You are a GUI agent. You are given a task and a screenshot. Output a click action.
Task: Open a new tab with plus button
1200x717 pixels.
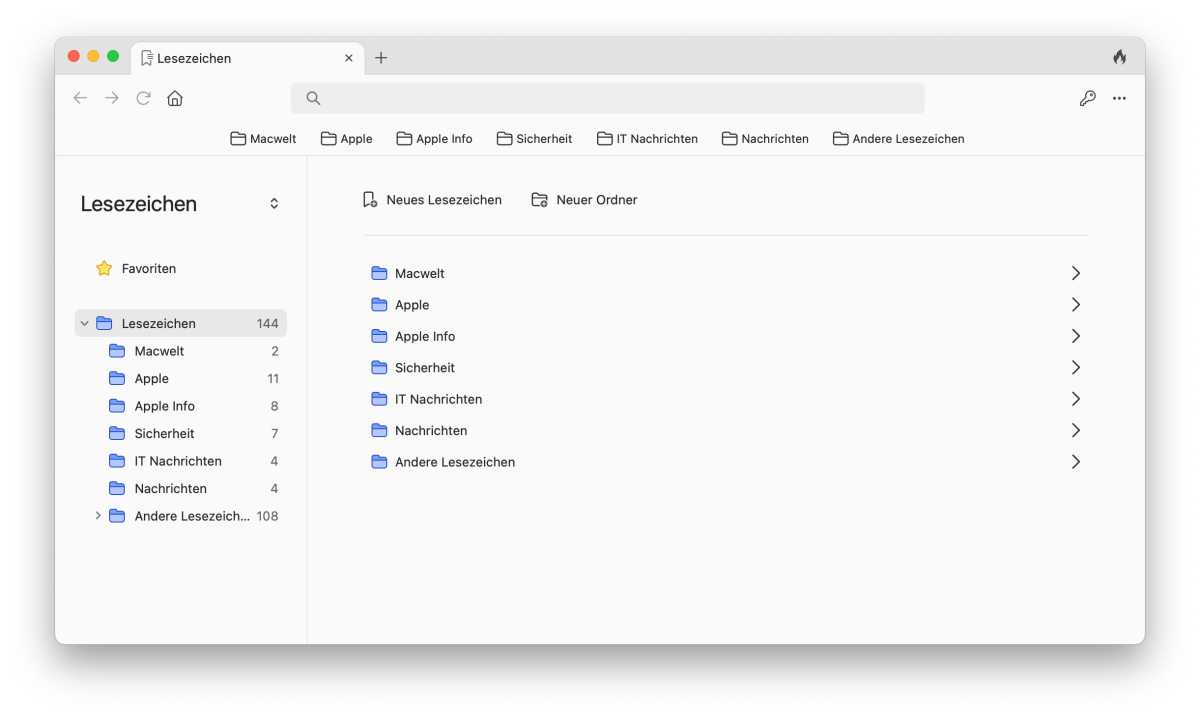381,58
